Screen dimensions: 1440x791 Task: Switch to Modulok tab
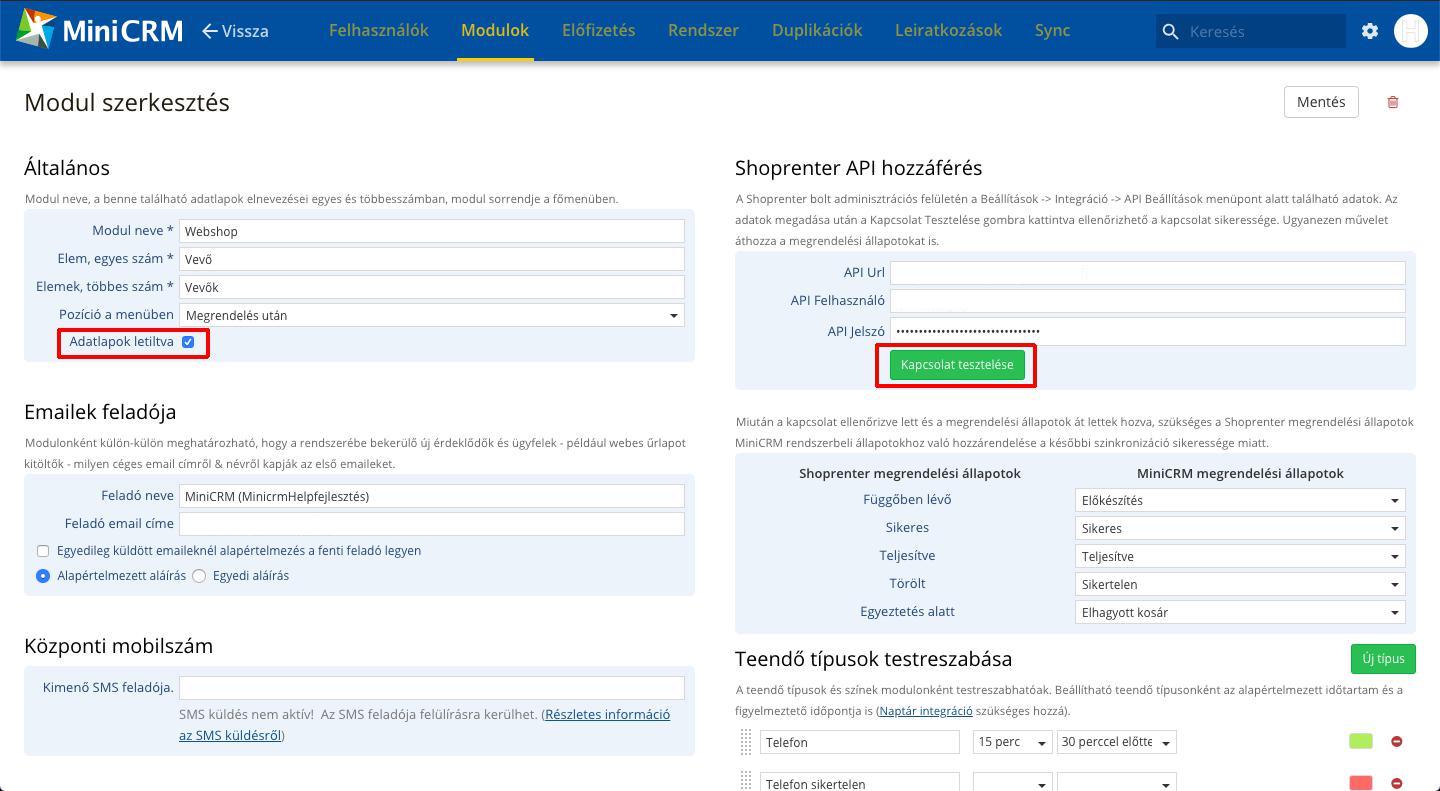[495, 30]
